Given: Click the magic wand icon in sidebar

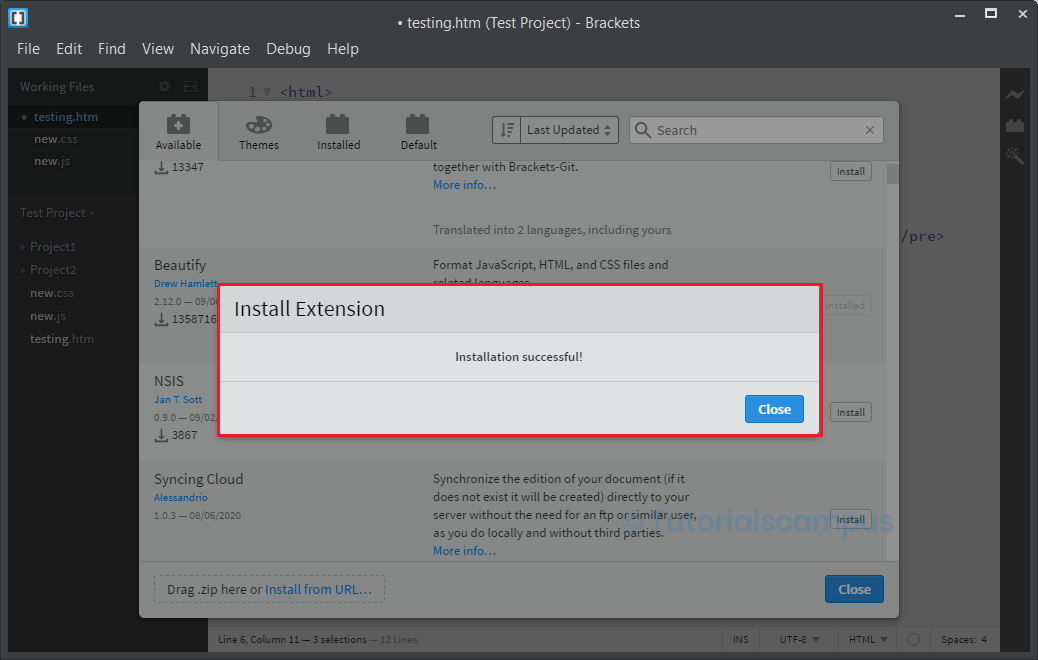Looking at the screenshot, I should click(x=1015, y=156).
